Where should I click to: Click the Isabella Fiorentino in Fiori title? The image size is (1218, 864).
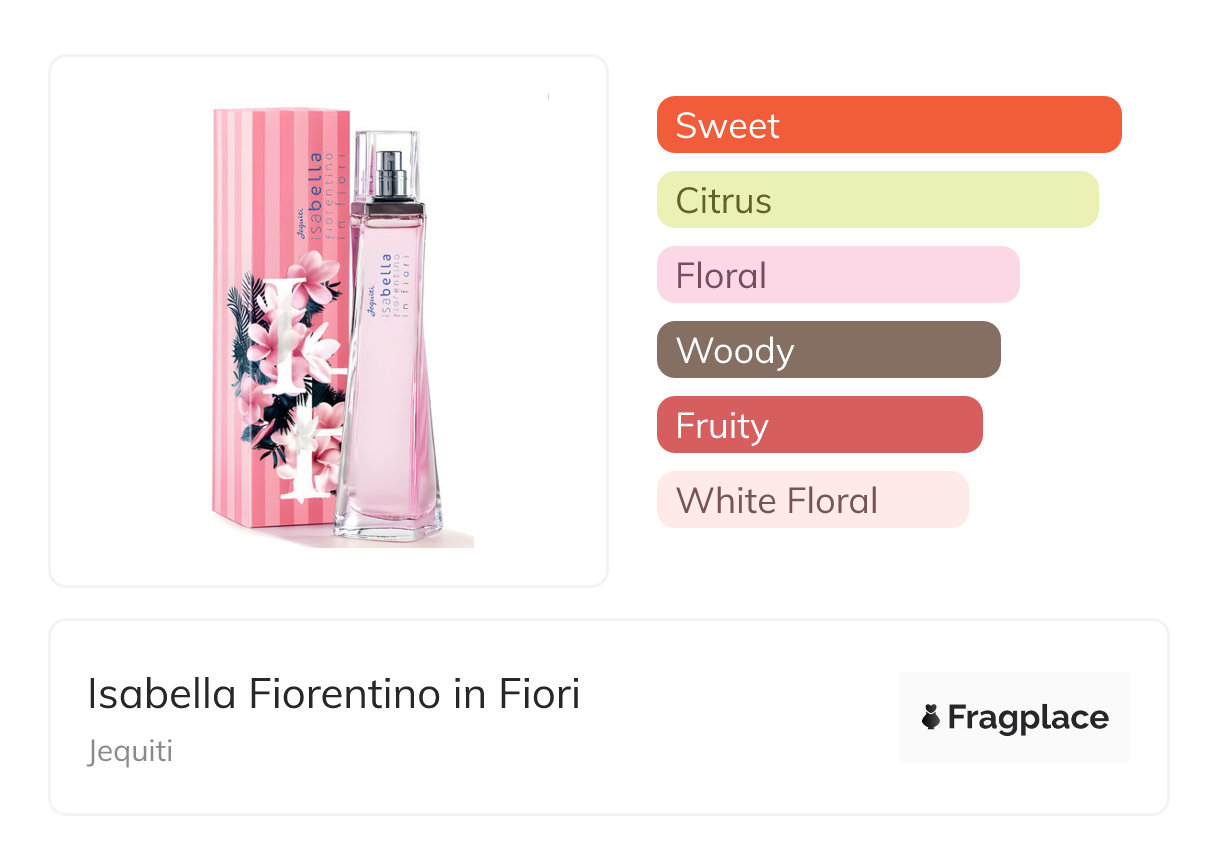tap(333, 694)
